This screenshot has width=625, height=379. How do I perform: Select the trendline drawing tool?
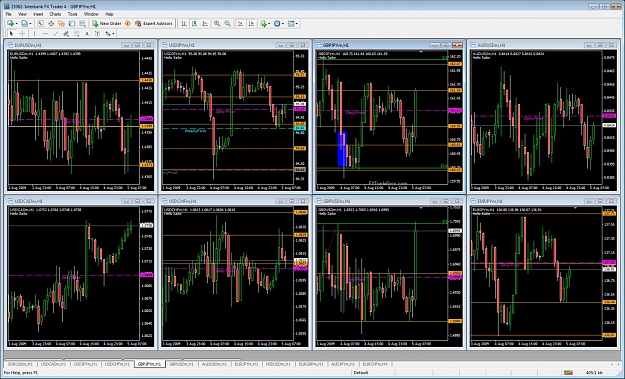55,33
